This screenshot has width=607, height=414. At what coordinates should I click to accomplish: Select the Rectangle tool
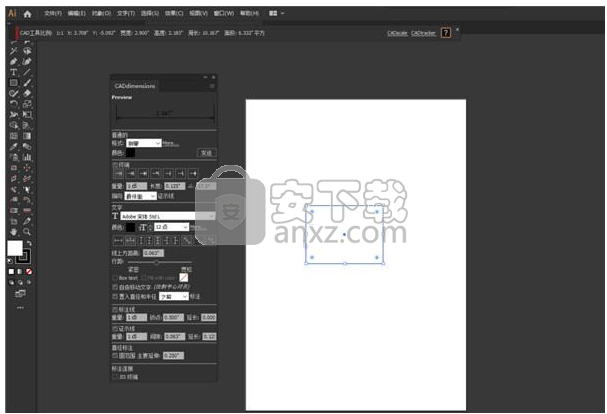pyautogui.click(x=14, y=82)
